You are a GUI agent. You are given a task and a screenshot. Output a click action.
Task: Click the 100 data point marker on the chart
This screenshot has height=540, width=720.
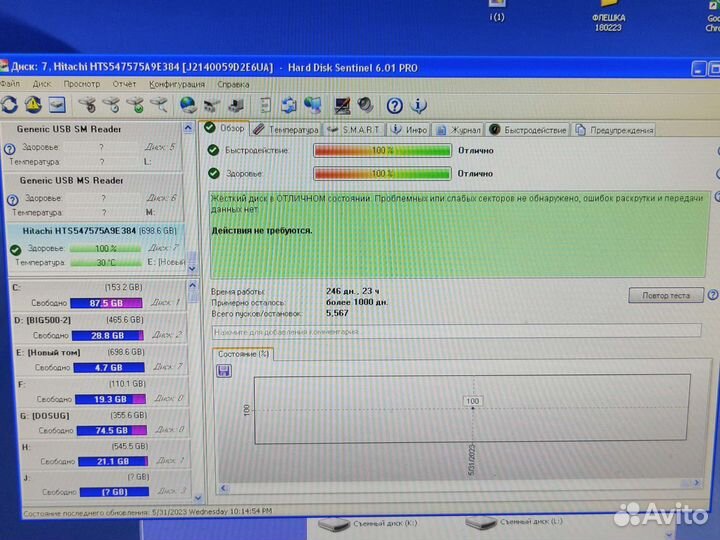point(472,407)
